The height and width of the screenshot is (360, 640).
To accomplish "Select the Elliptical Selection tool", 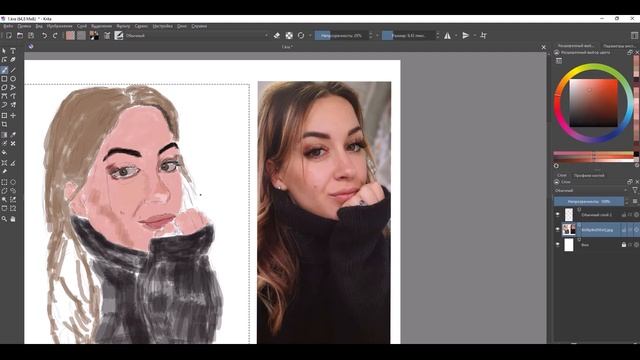I will click(x=13, y=182).
